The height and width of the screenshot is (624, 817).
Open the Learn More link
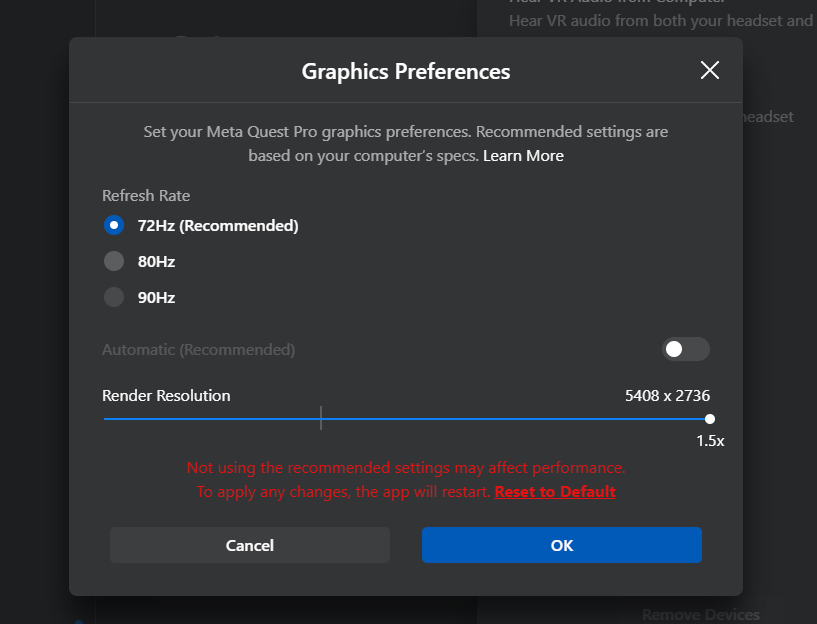point(523,156)
